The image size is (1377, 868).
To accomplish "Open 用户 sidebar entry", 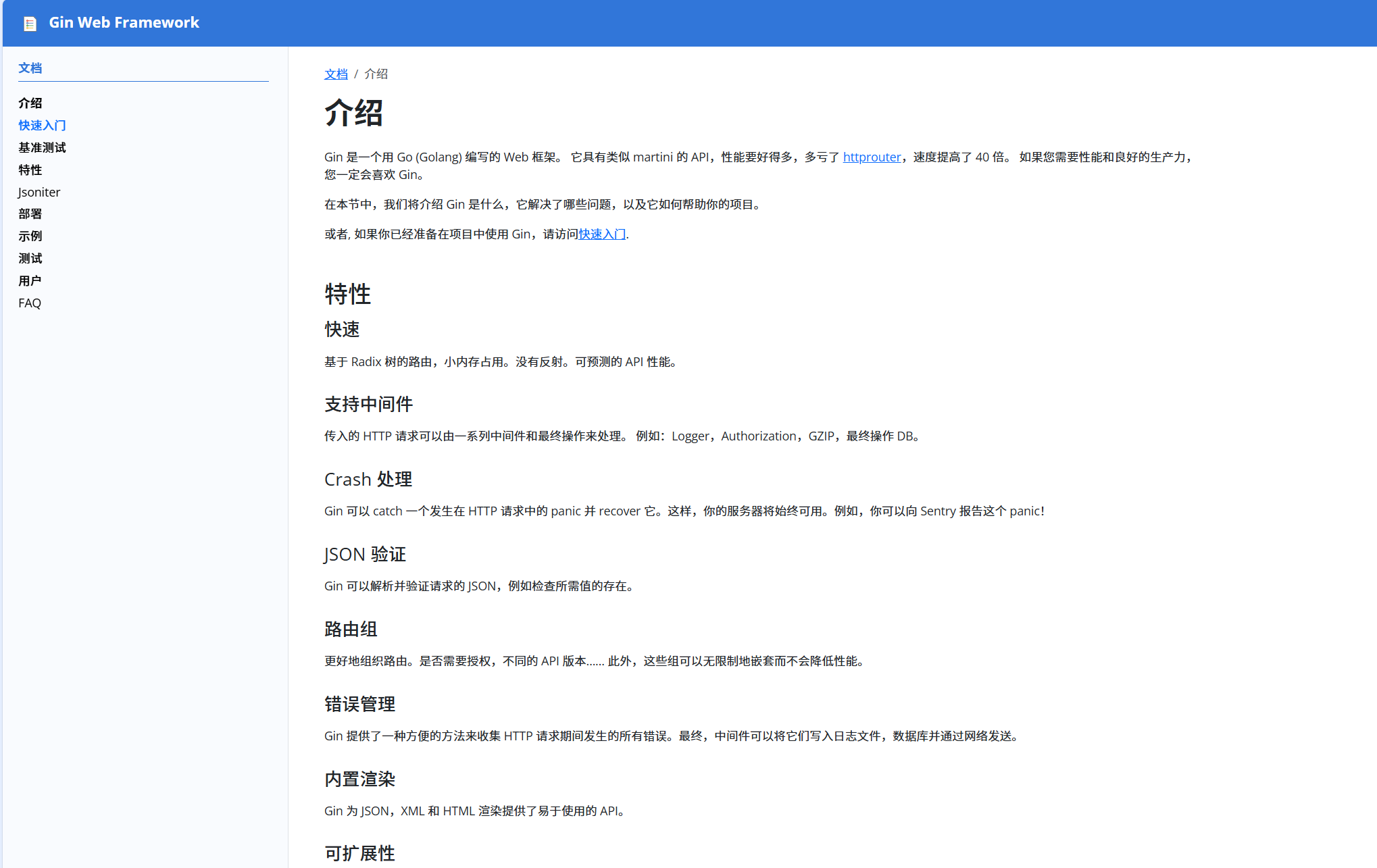I will [30, 281].
